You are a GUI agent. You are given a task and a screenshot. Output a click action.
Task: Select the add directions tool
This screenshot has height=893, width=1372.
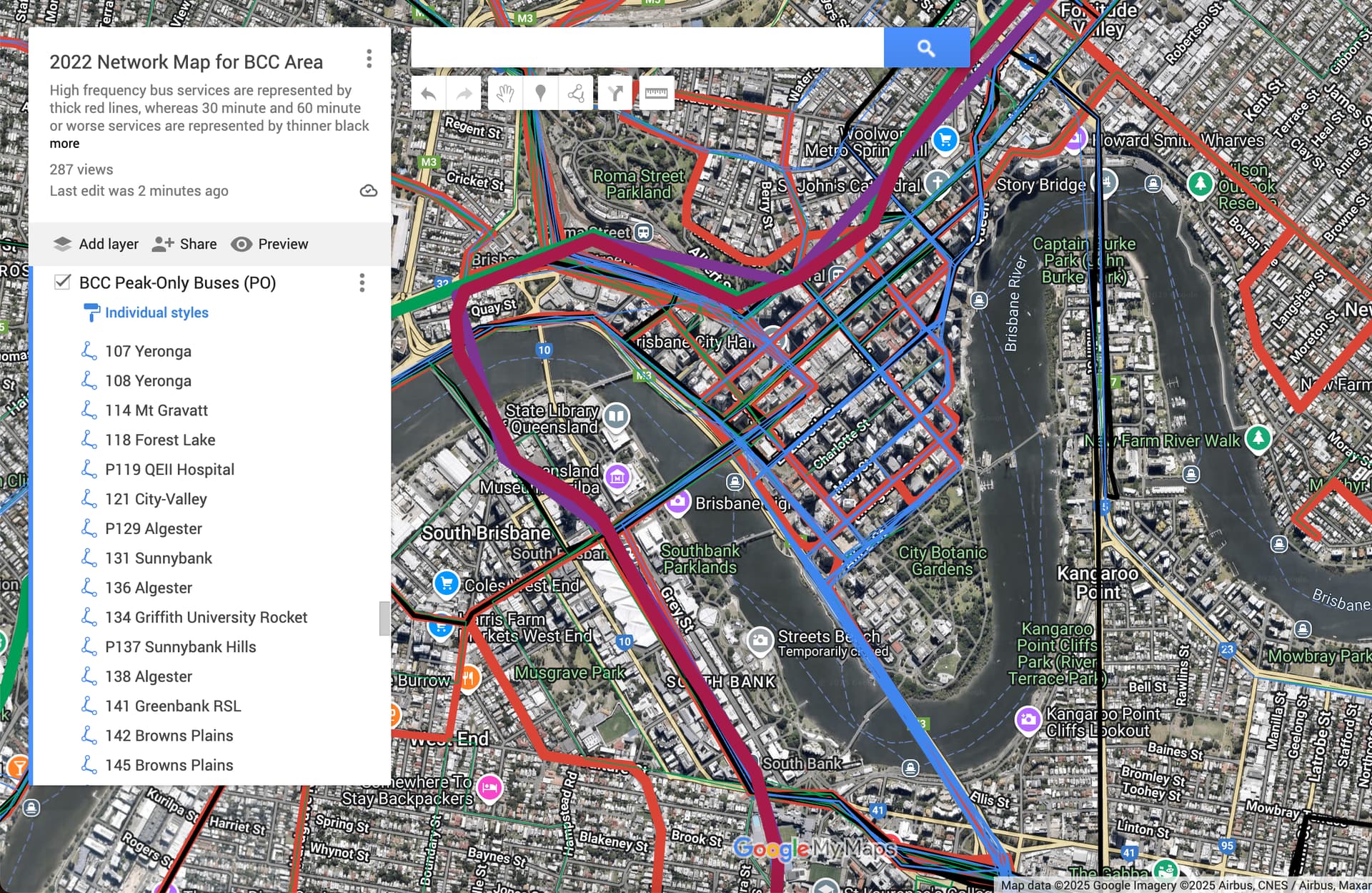615,94
